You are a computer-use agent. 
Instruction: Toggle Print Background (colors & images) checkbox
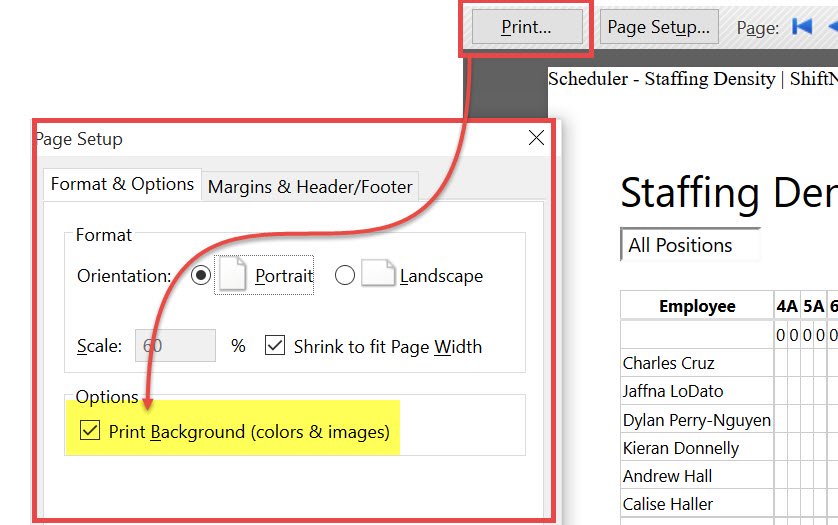[90, 432]
